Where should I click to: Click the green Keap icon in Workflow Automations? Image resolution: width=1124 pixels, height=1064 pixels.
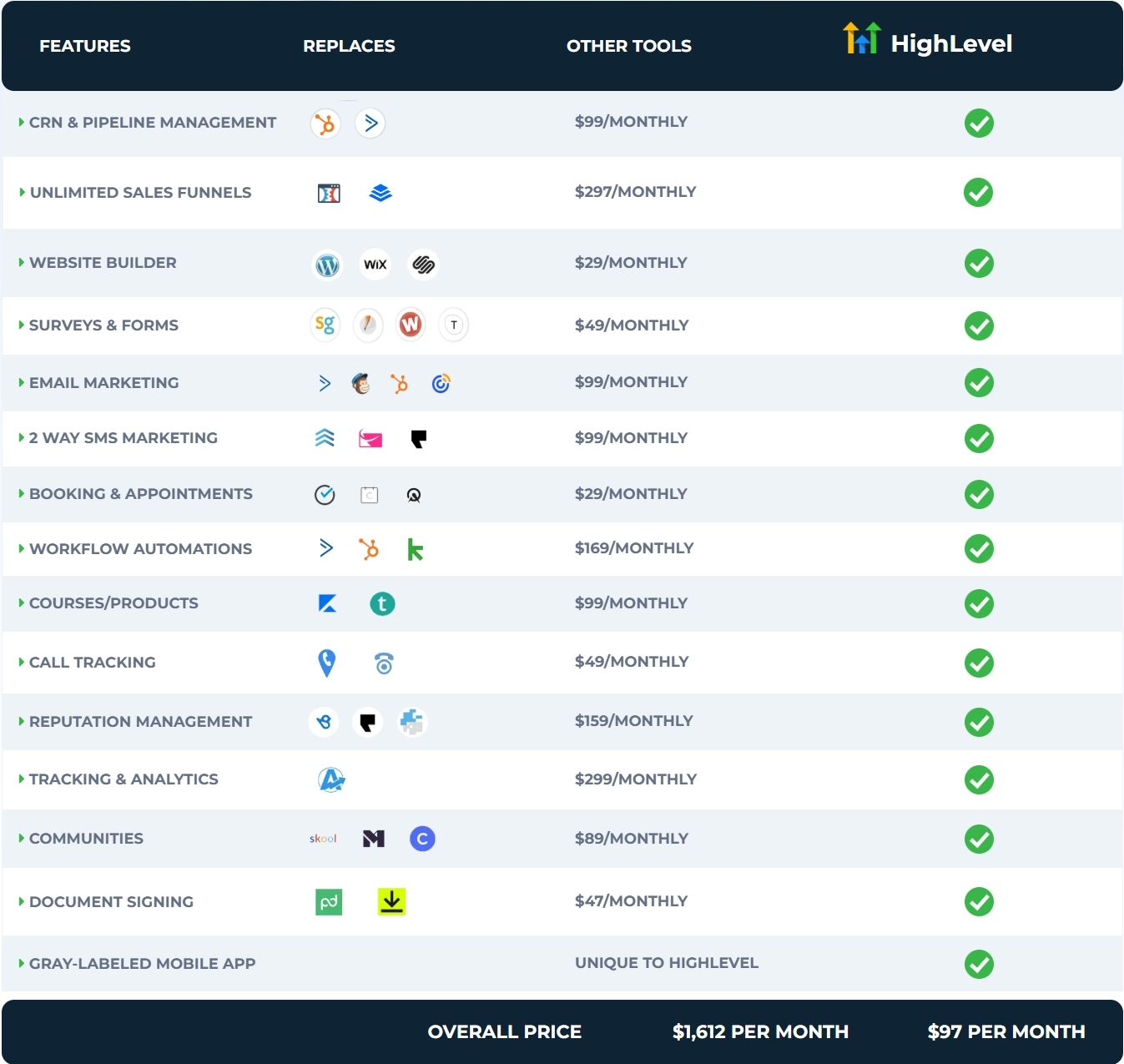coord(415,549)
